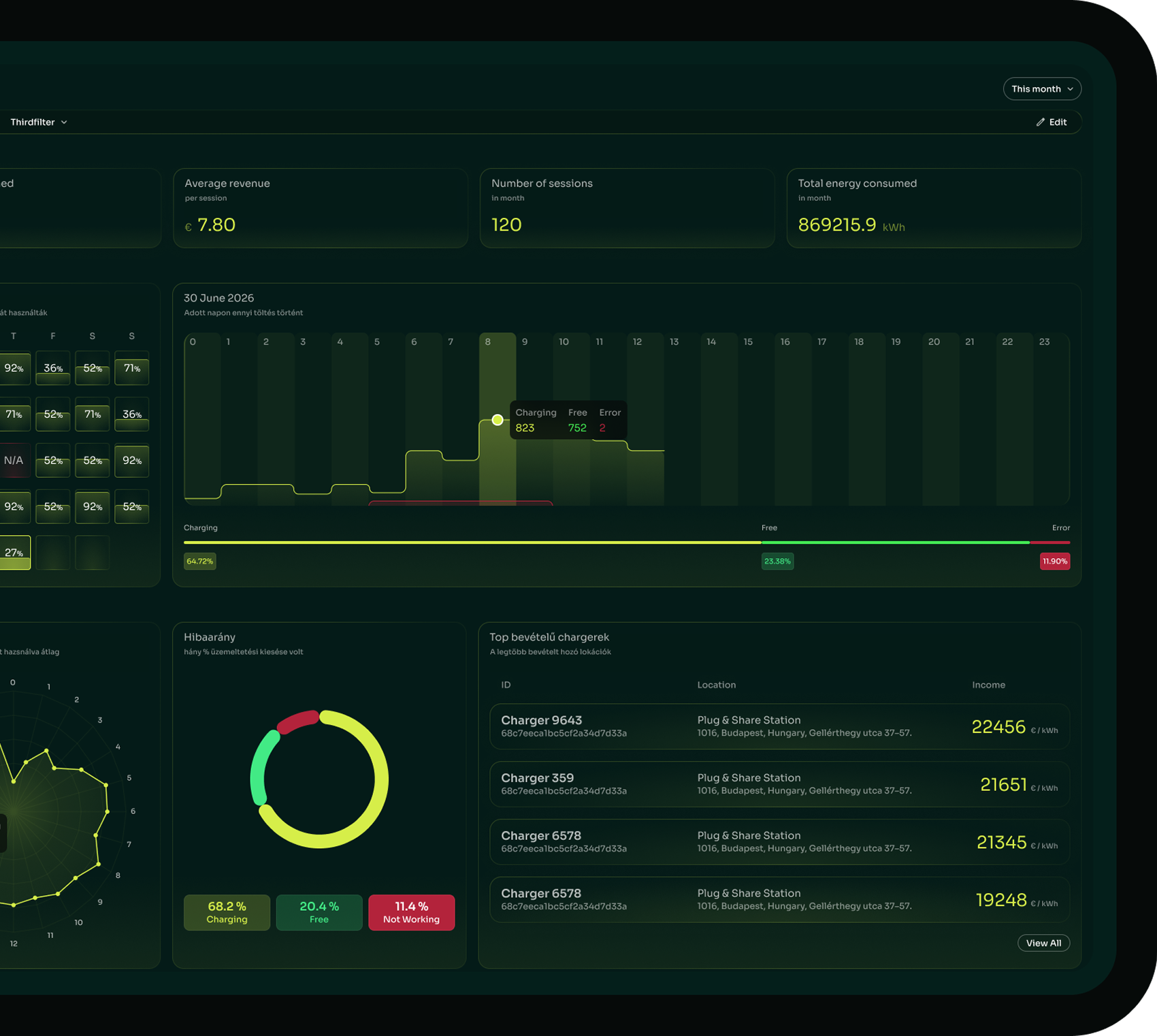Viewport: 1157px width, 1036px height.
Task: Click the 11.90% error percentage tag
Action: [x=1054, y=562]
